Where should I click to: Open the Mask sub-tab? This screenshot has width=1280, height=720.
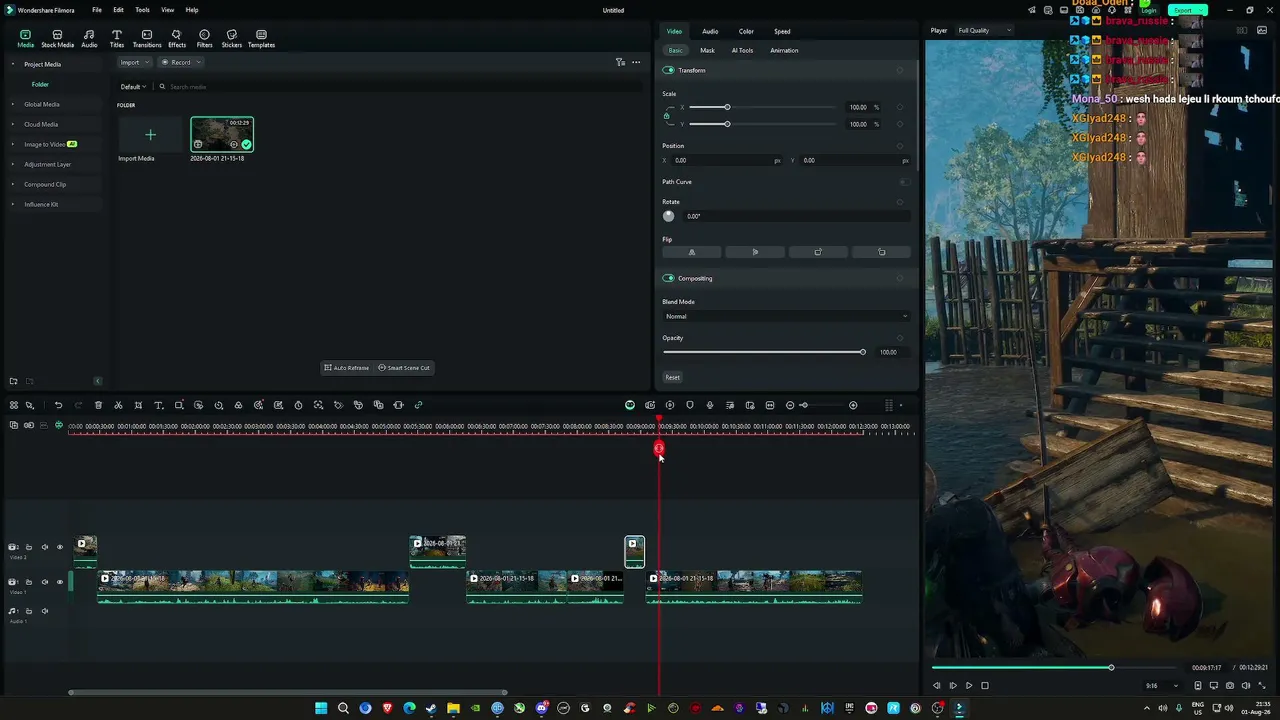point(707,50)
